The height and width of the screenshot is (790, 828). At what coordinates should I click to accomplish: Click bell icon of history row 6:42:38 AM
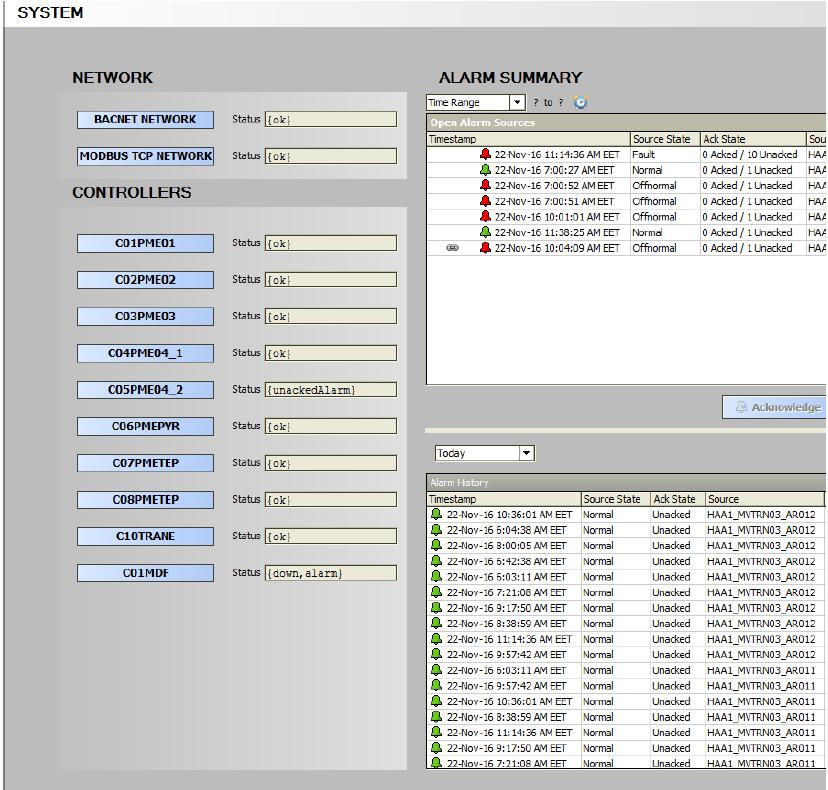436,561
